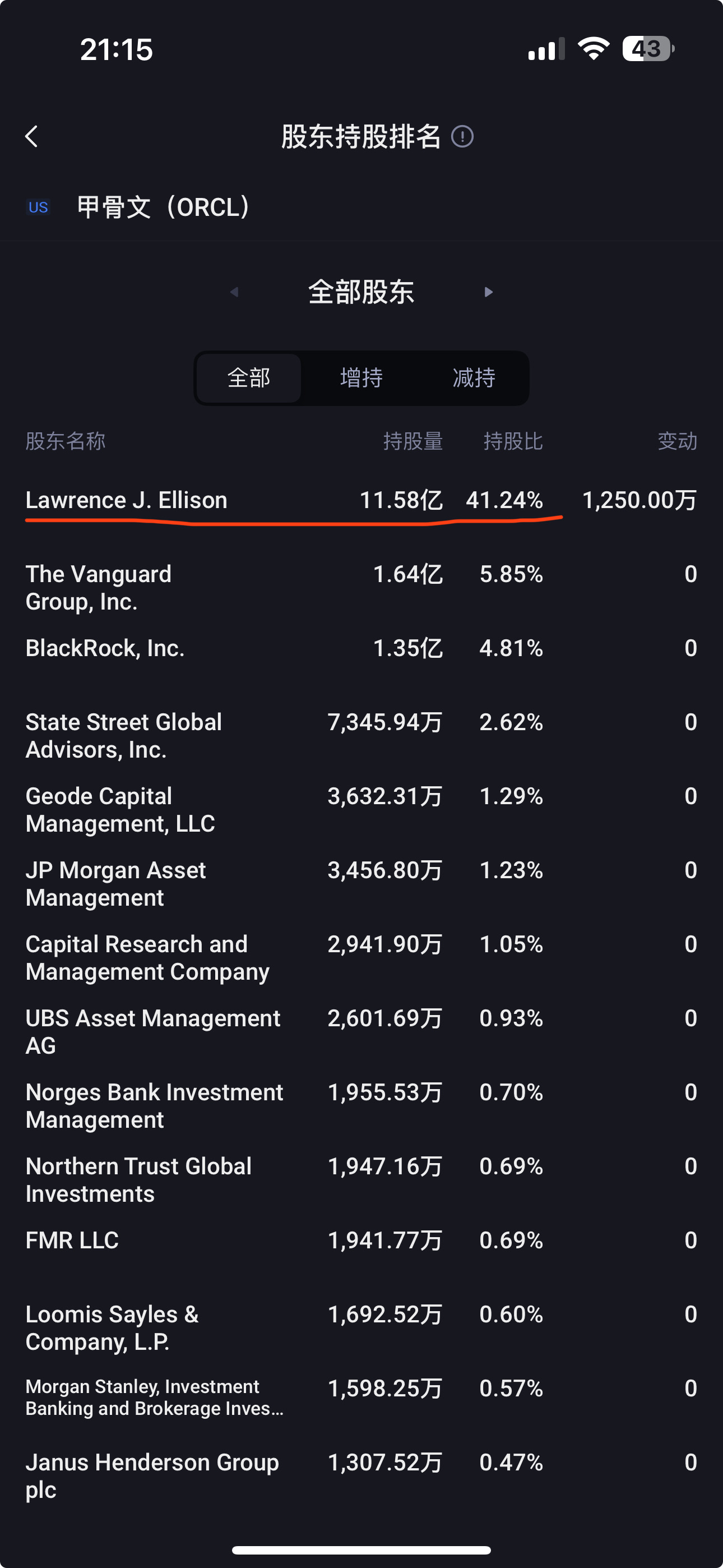Tap the home indicator bar at bottom
Screen dimensions: 723x1568
click(x=361, y=1551)
